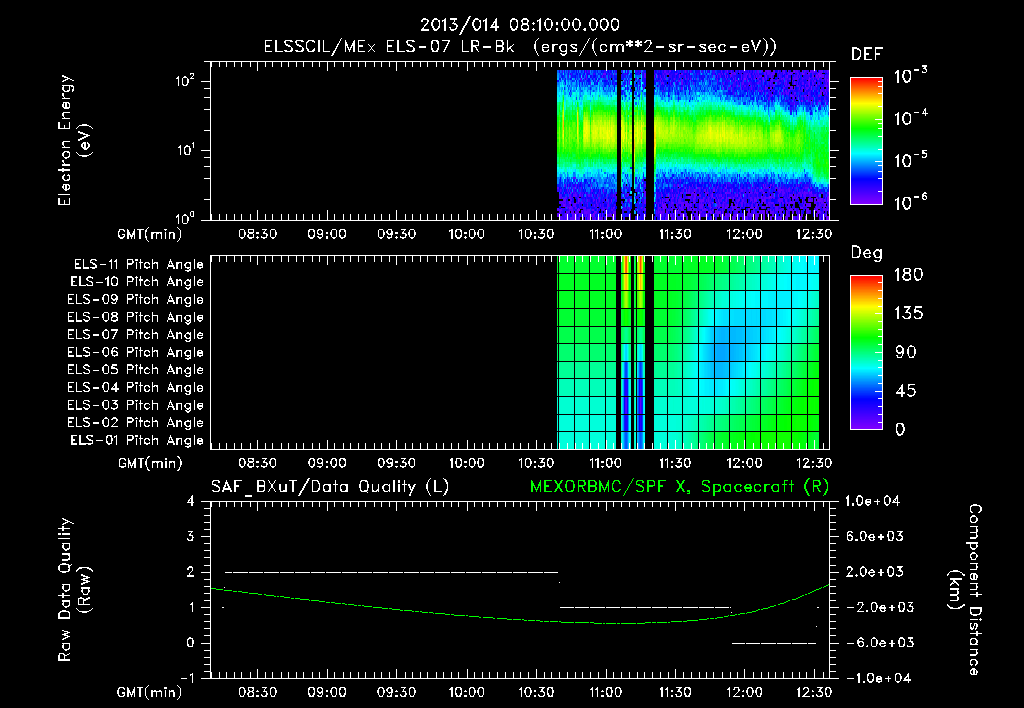Screen dimensions: 1024x708
Task: Click the Component Distance (km) axis label
Action: (965, 590)
